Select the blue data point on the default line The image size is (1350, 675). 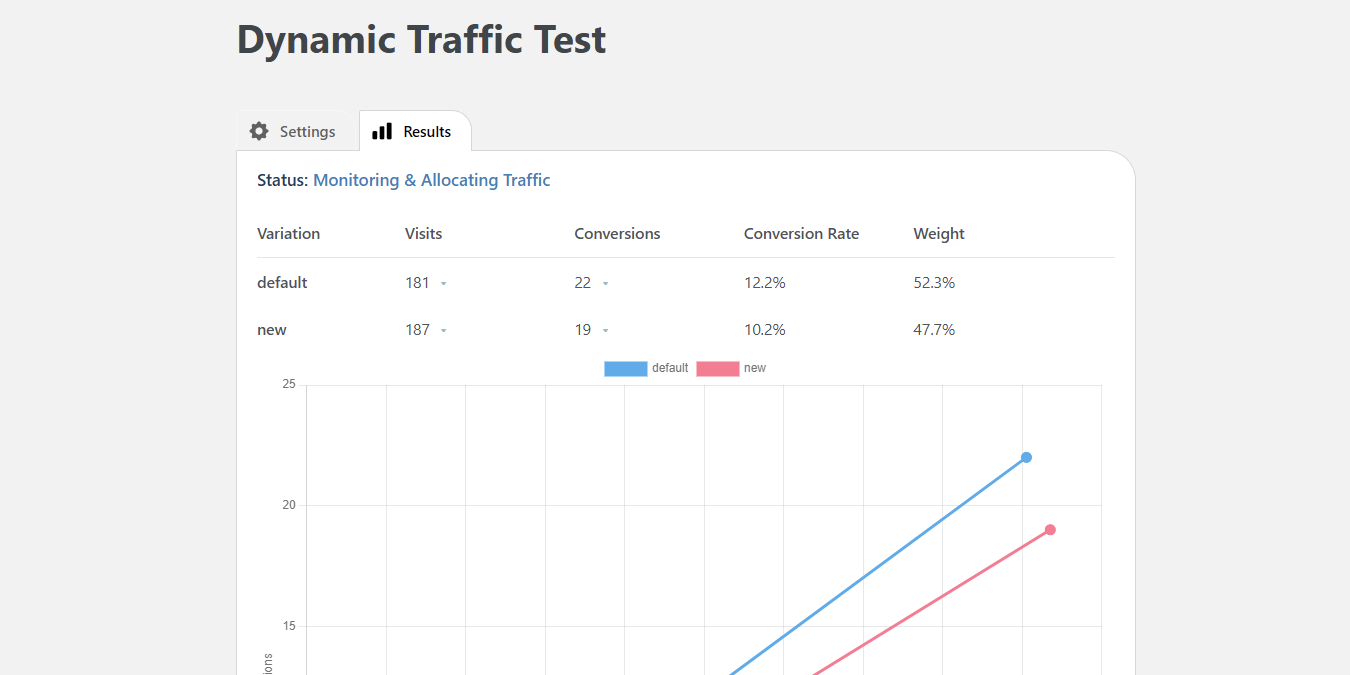(1026, 457)
